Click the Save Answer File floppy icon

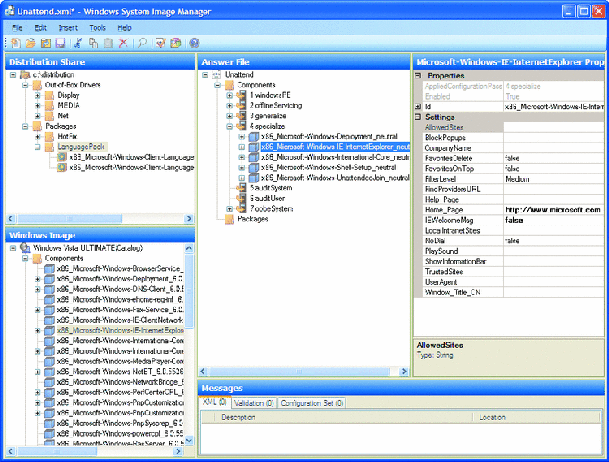pos(60,43)
